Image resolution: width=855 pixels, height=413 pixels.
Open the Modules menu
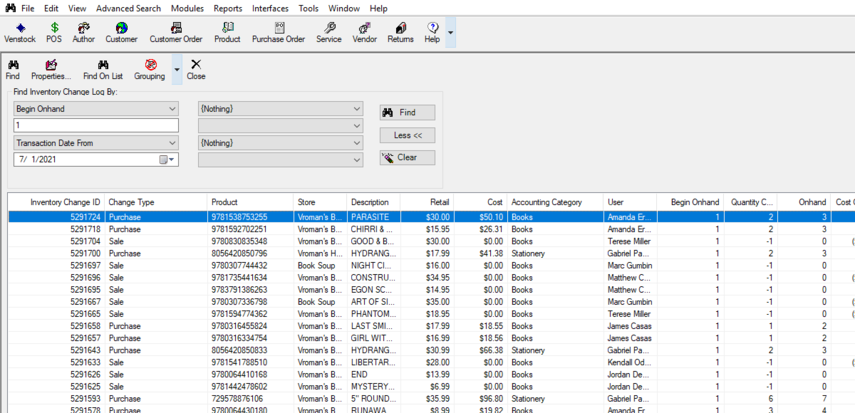tap(188, 8)
